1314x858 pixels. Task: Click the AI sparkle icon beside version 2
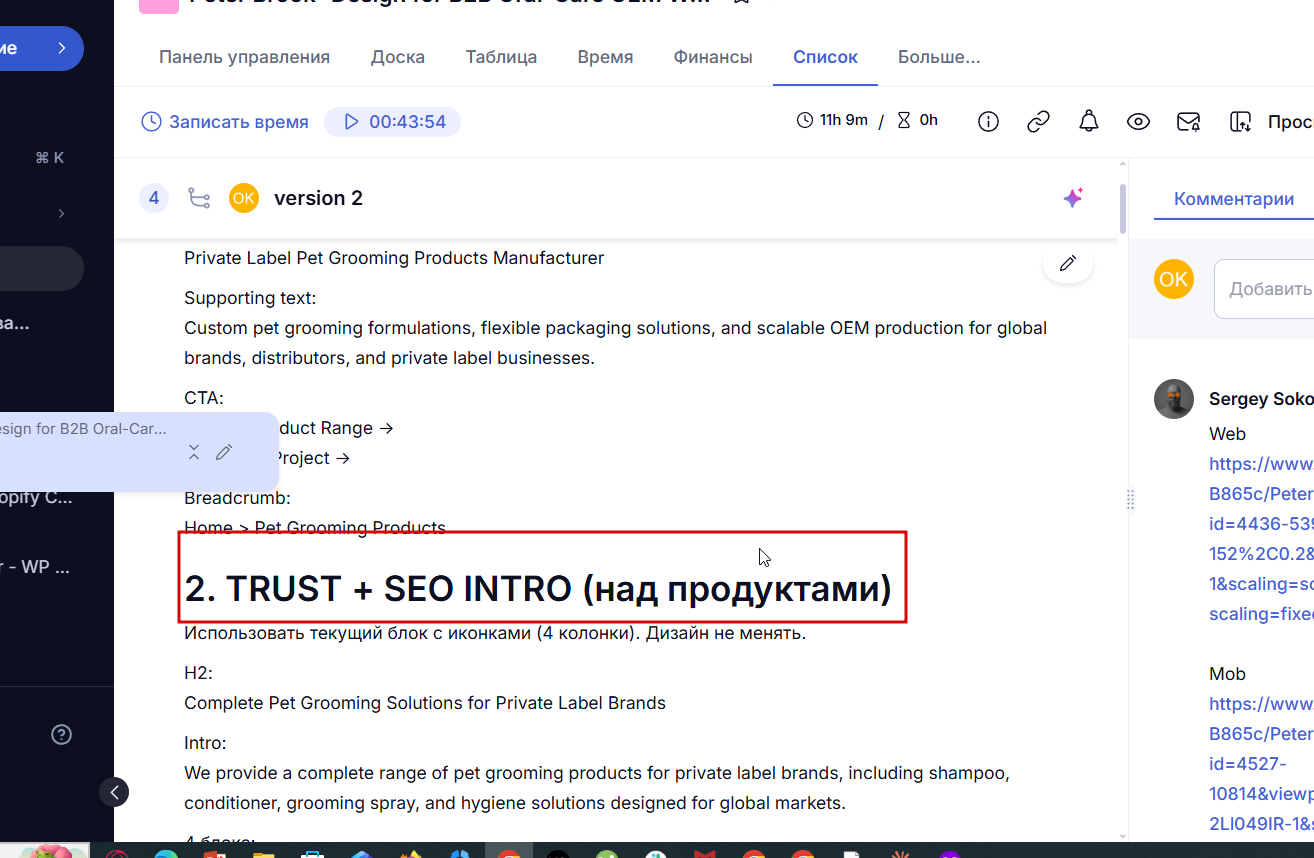click(1073, 198)
